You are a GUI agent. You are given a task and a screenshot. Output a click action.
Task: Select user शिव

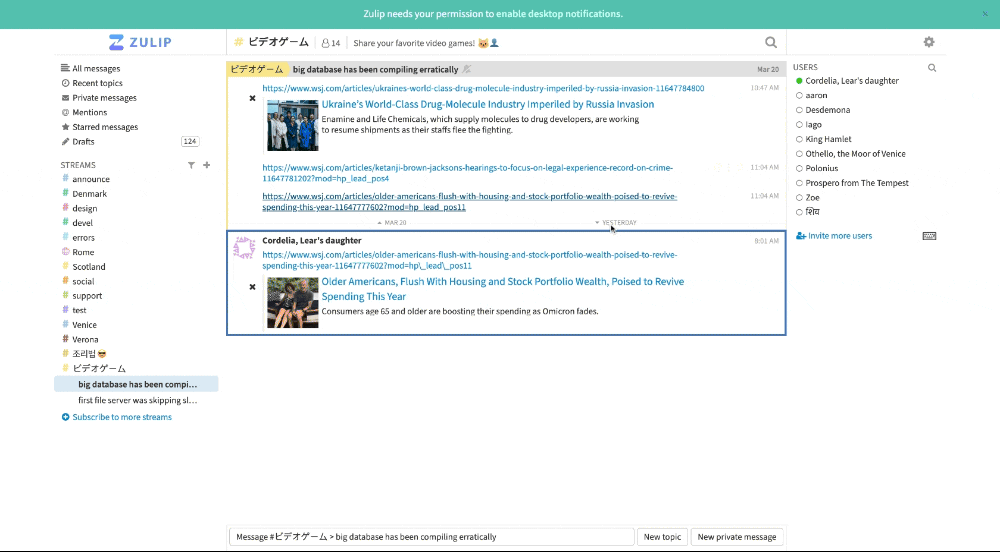(812, 212)
